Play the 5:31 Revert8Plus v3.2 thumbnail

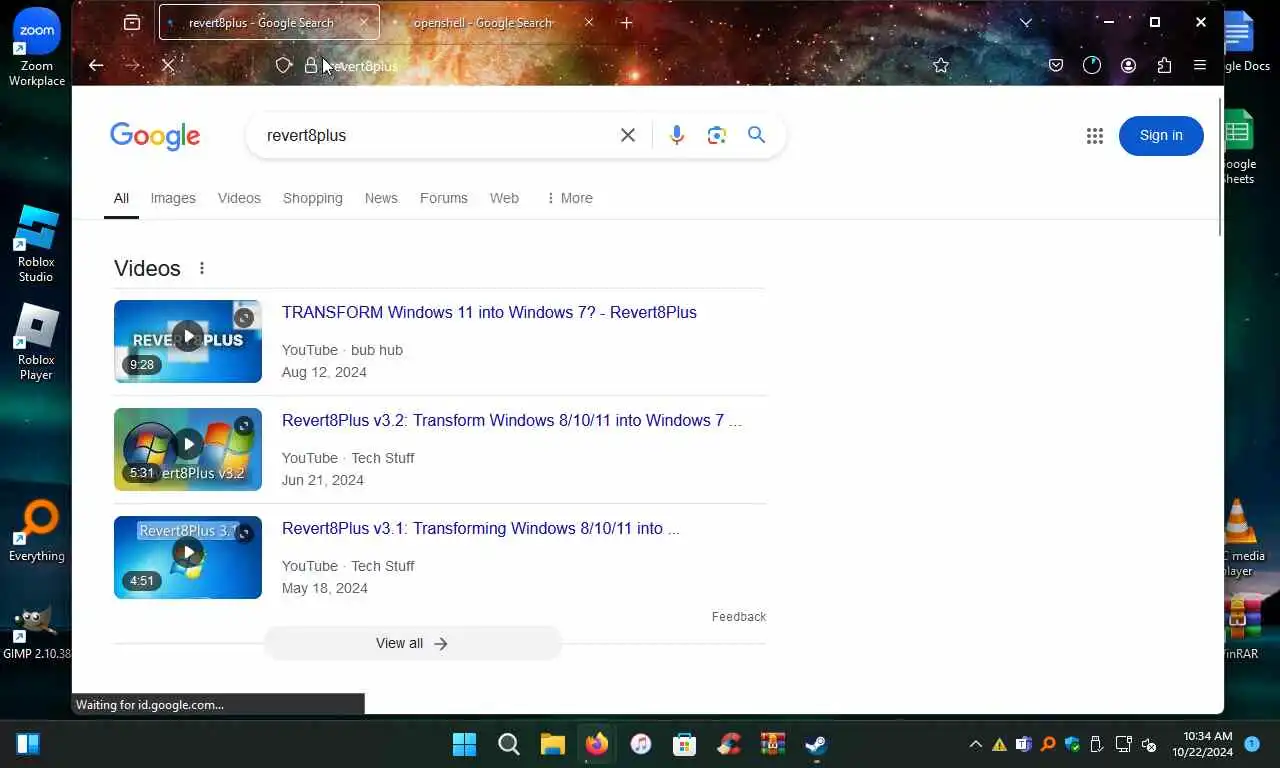tap(188, 449)
